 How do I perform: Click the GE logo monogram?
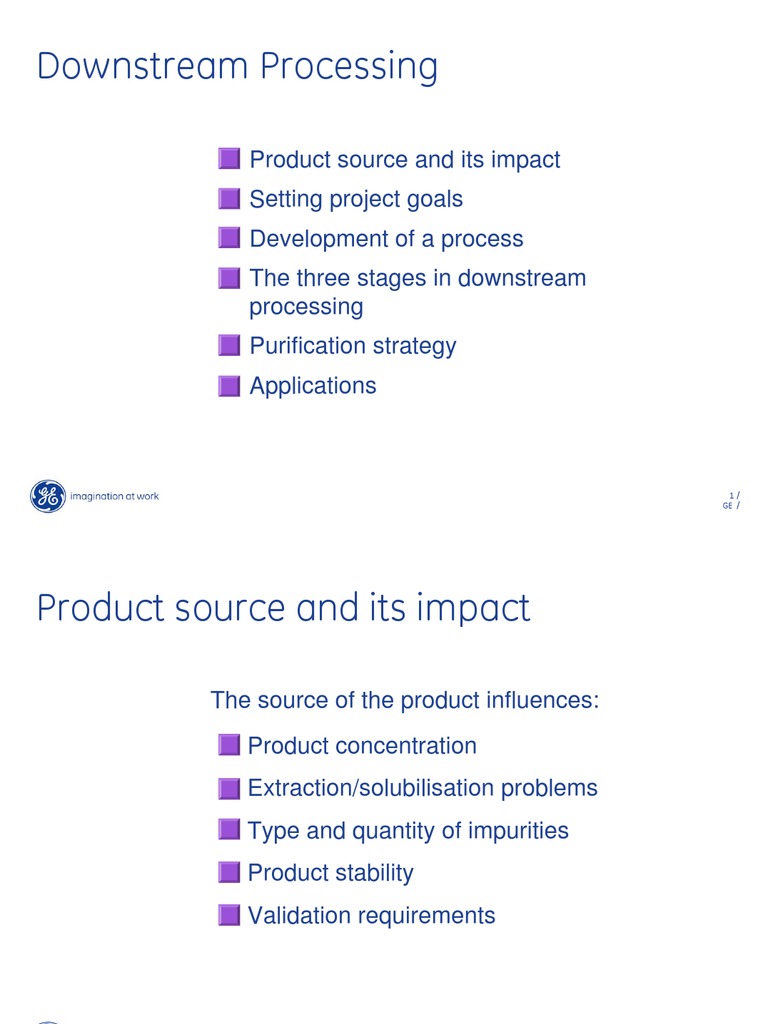(47, 496)
